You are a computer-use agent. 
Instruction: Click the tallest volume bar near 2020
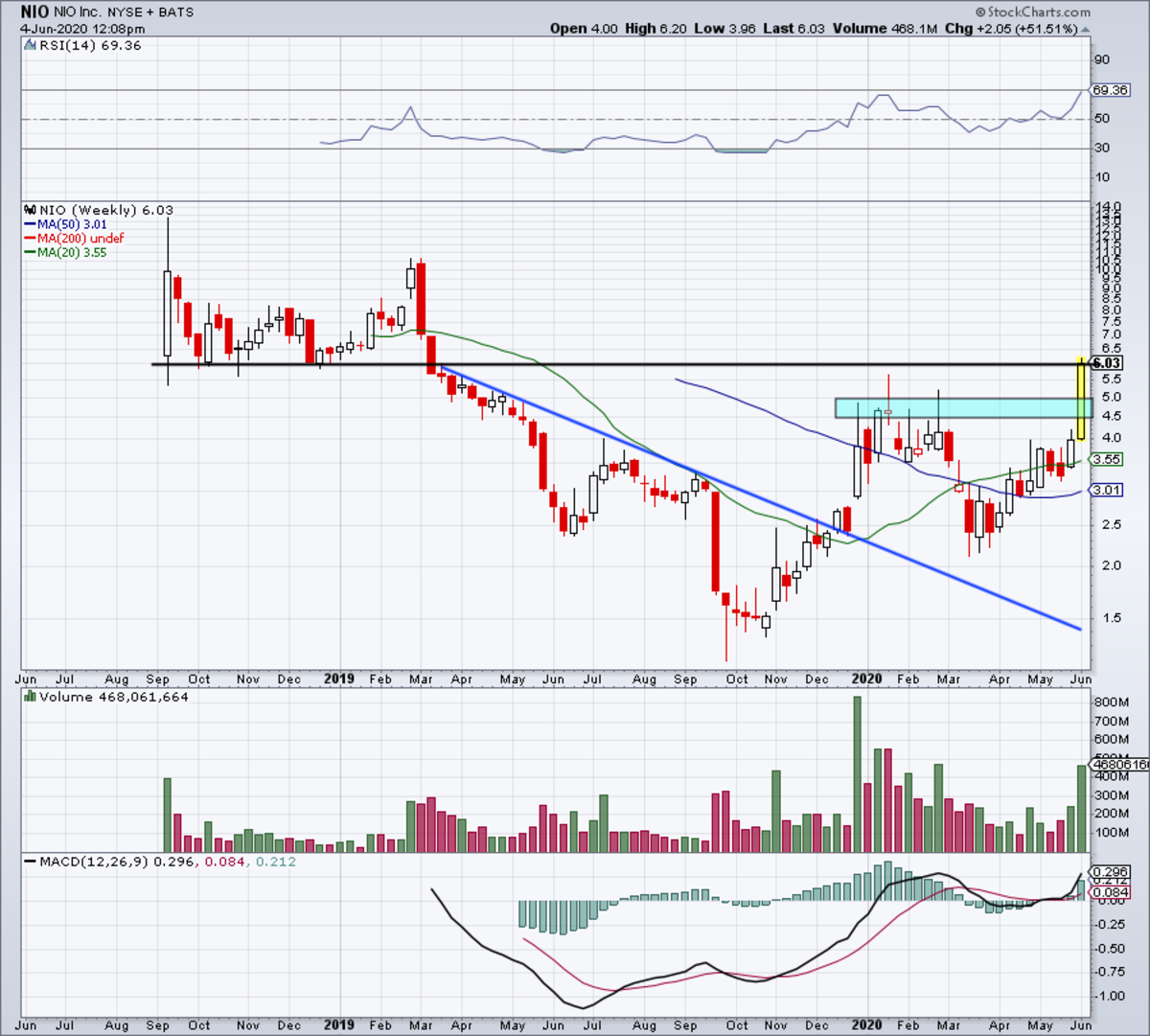[x=857, y=774]
